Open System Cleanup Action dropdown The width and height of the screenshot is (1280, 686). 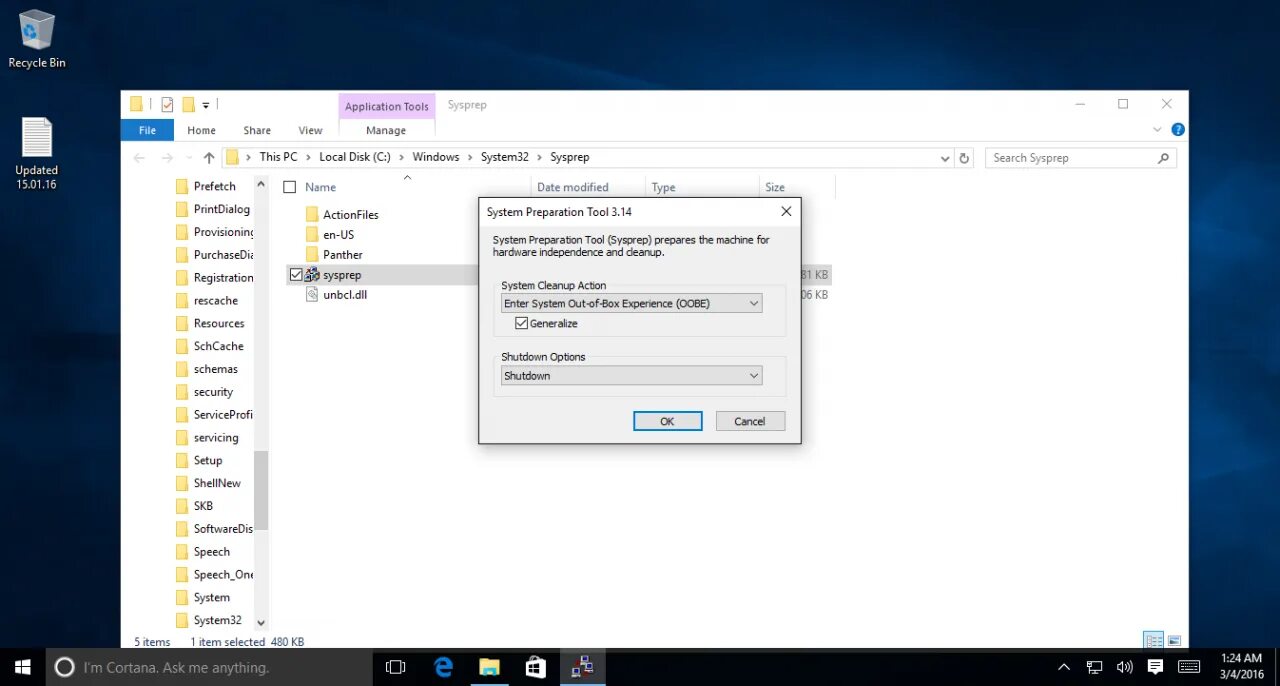click(631, 303)
